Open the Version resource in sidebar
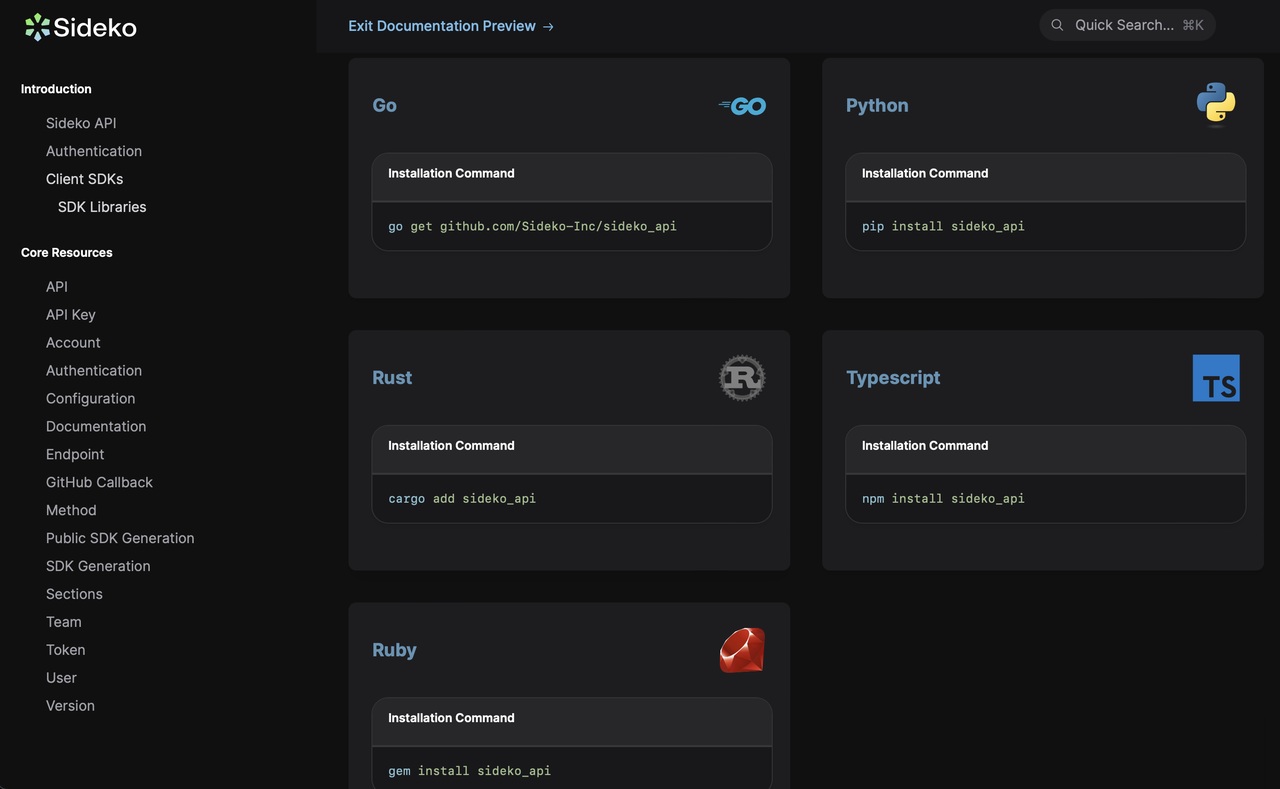The image size is (1280, 789). (x=70, y=705)
